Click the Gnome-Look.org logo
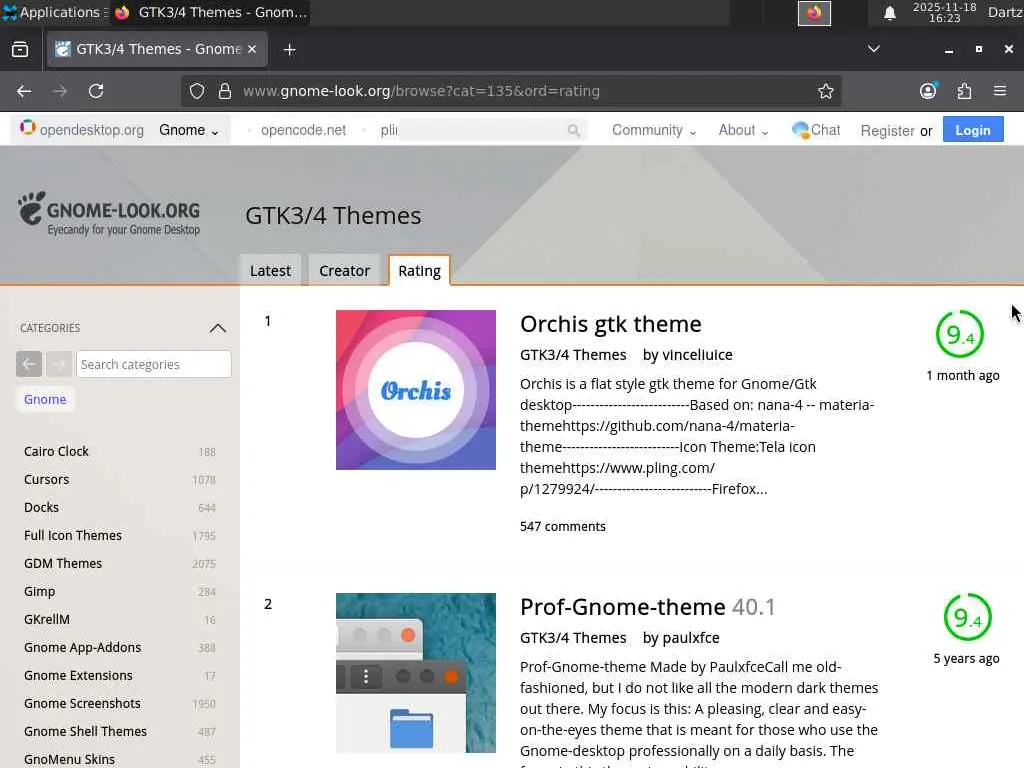The width and height of the screenshot is (1024, 768). tap(109, 213)
